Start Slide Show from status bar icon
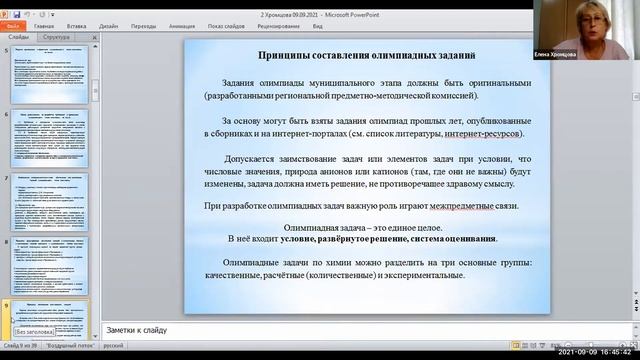This screenshot has height=360, width=640. coord(542,346)
